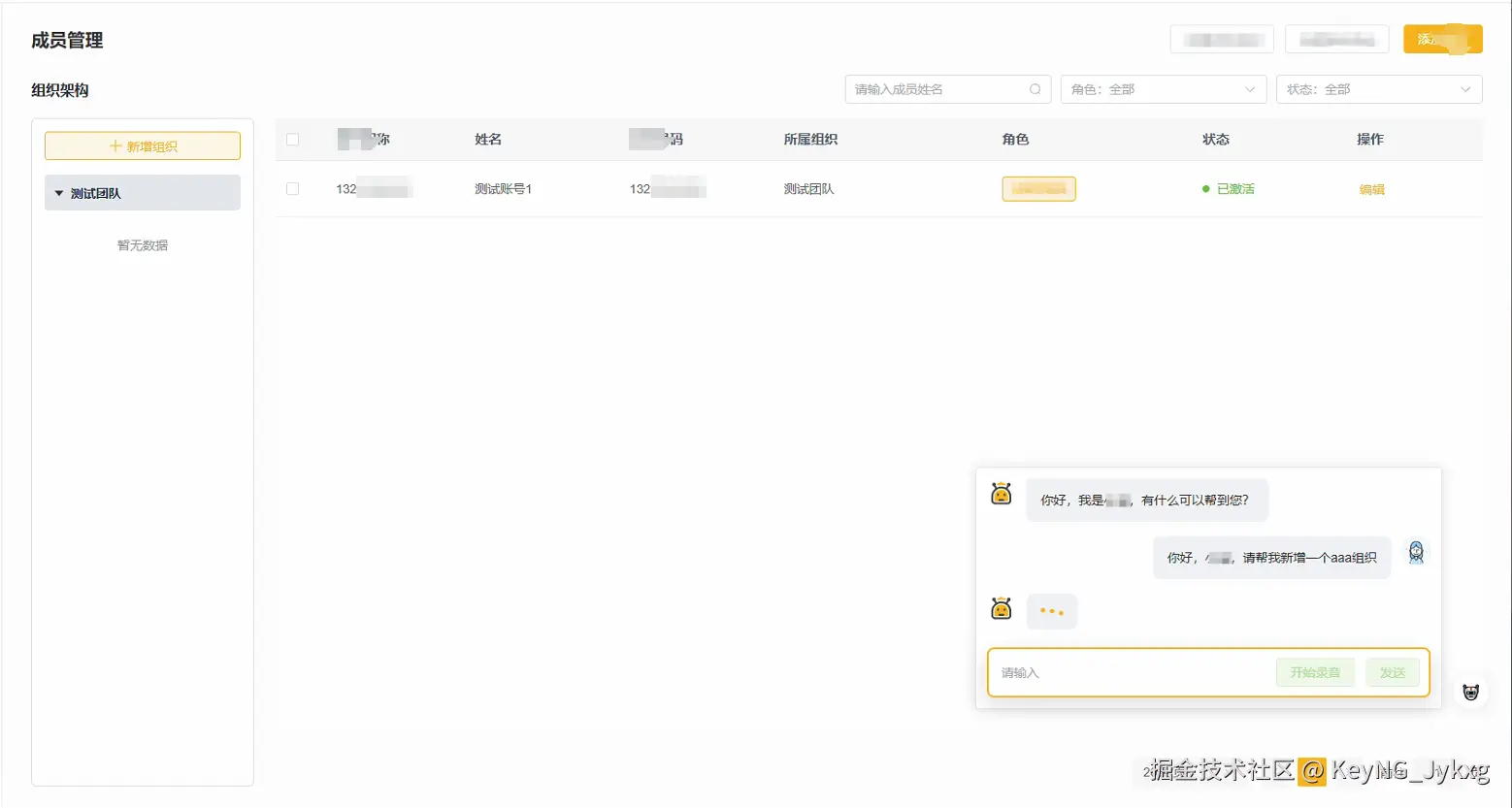Click the three-dot typing indicator bubble

pyautogui.click(x=1052, y=612)
